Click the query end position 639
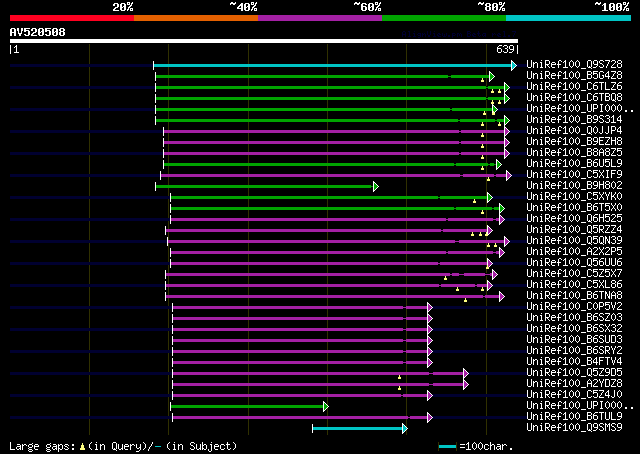 click(x=505, y=49)
